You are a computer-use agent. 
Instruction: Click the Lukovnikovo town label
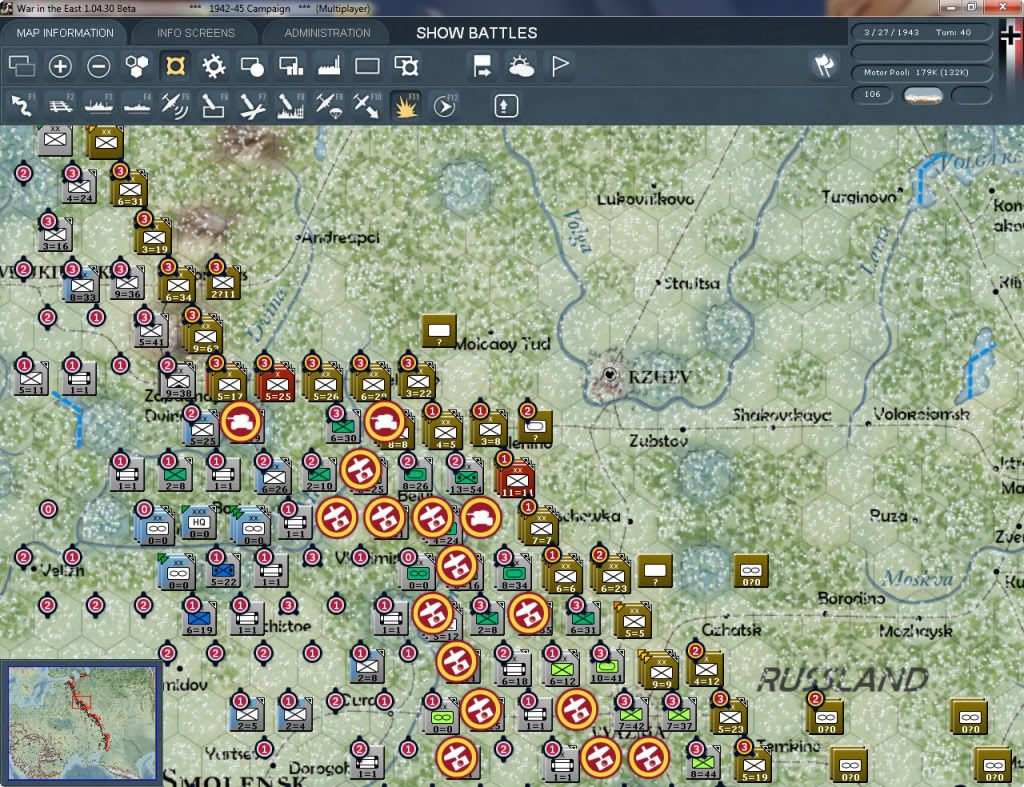pos(645,199)
